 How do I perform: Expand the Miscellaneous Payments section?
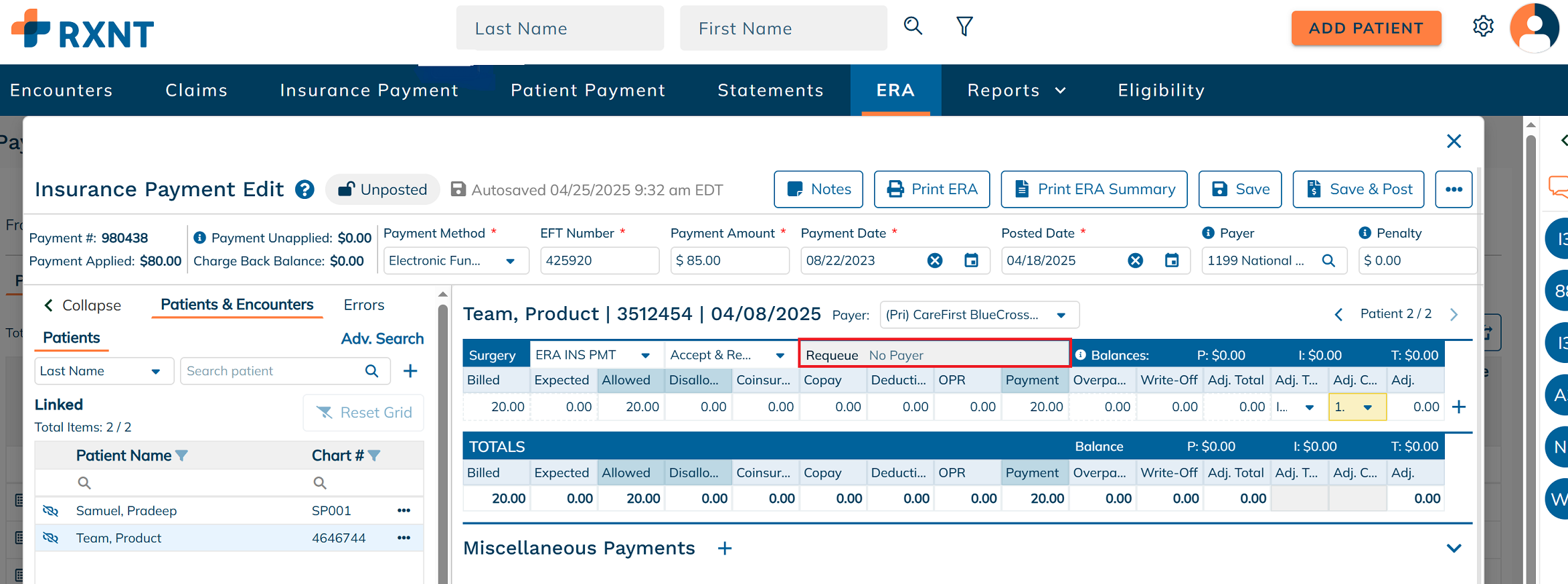coord(1453,549)
